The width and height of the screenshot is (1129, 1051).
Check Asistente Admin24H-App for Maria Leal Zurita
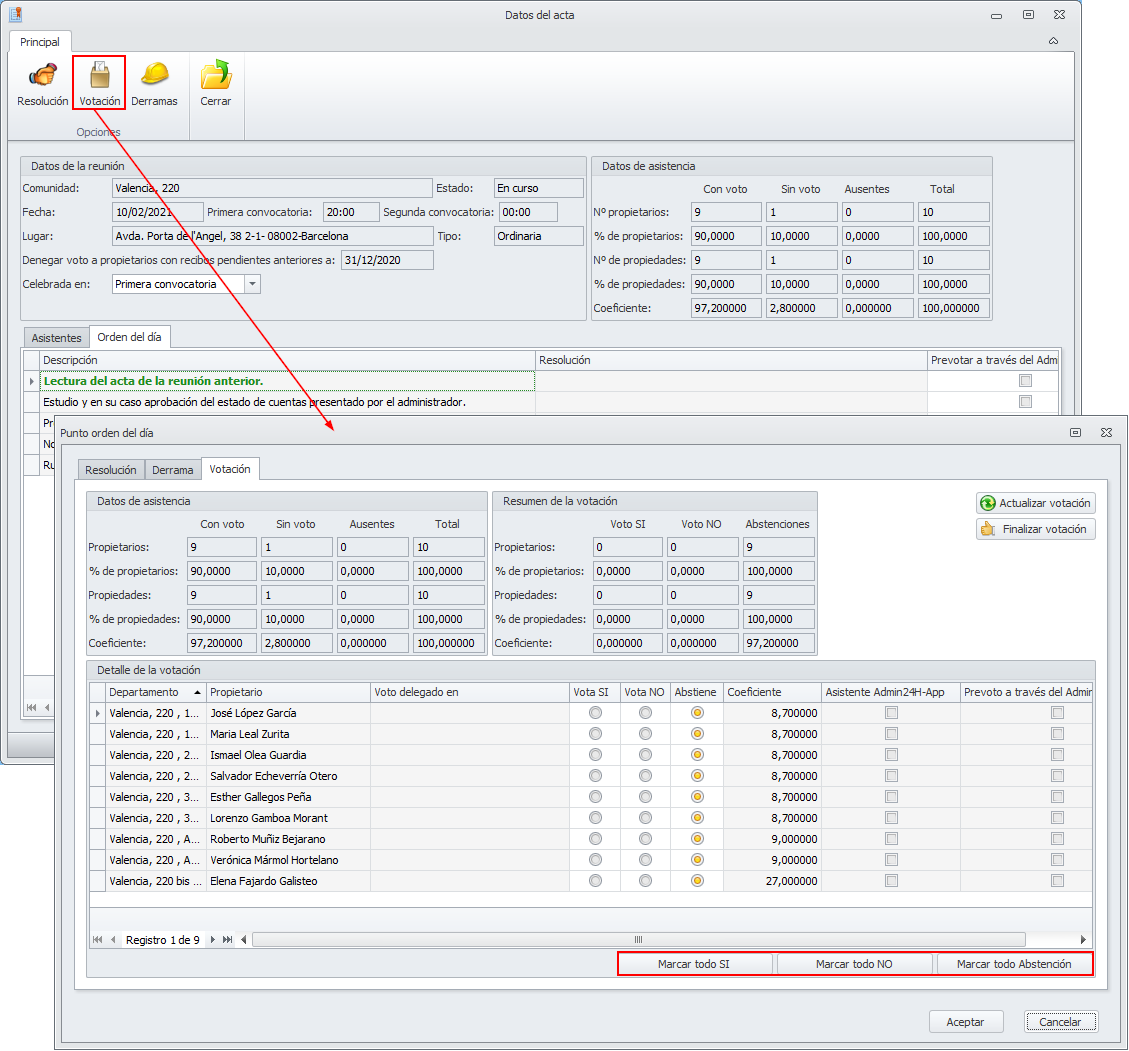(x=891, y=734)
